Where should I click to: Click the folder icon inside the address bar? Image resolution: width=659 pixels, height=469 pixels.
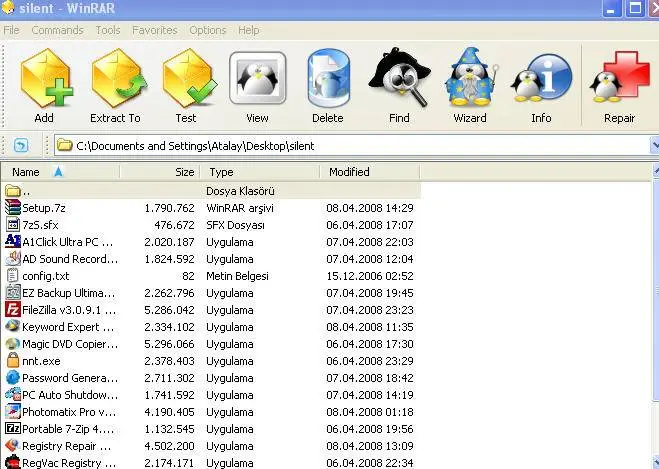coord(65,145)
